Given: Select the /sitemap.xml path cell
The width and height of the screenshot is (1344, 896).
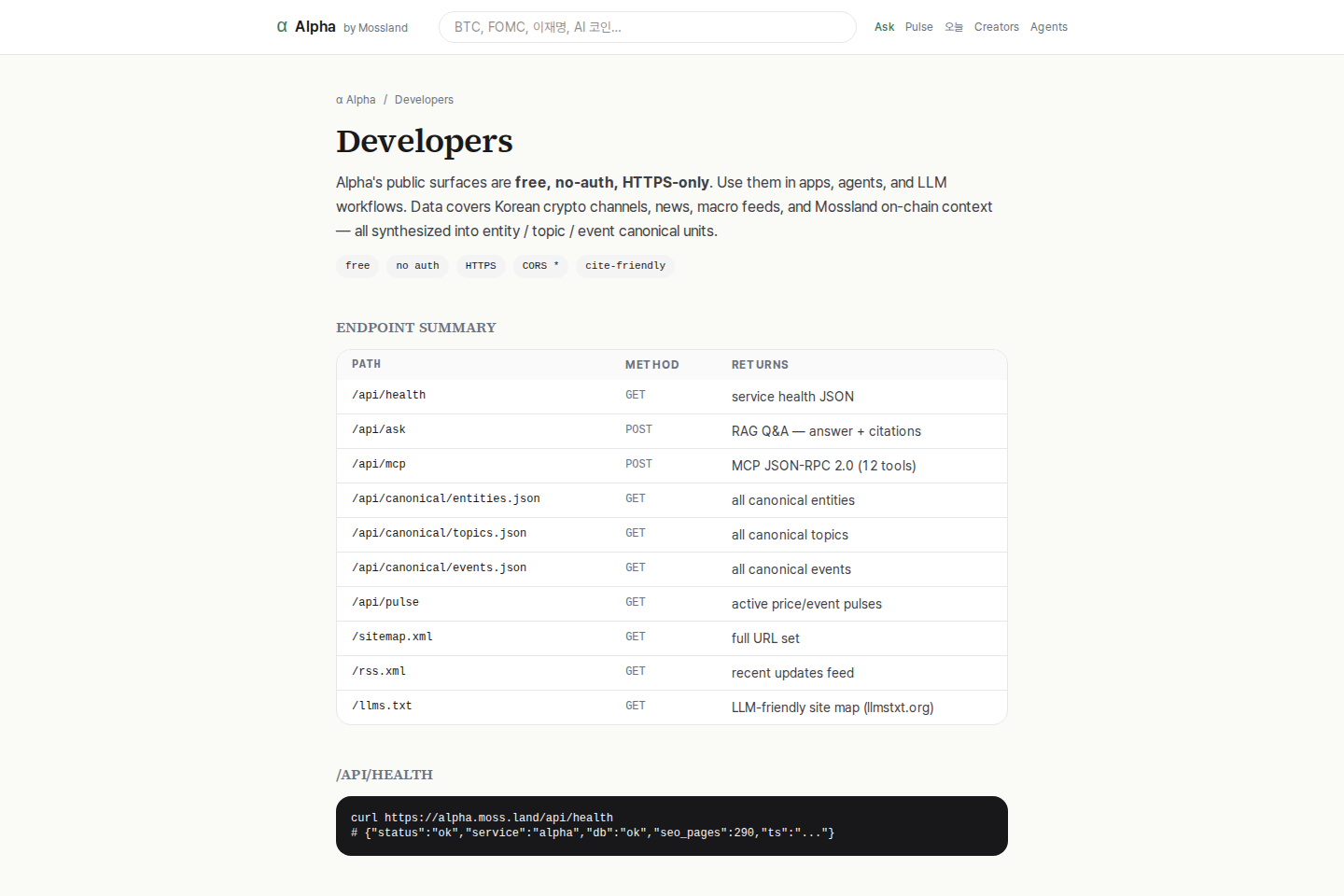Looking at the screenshot, I should tap(392, 637).
